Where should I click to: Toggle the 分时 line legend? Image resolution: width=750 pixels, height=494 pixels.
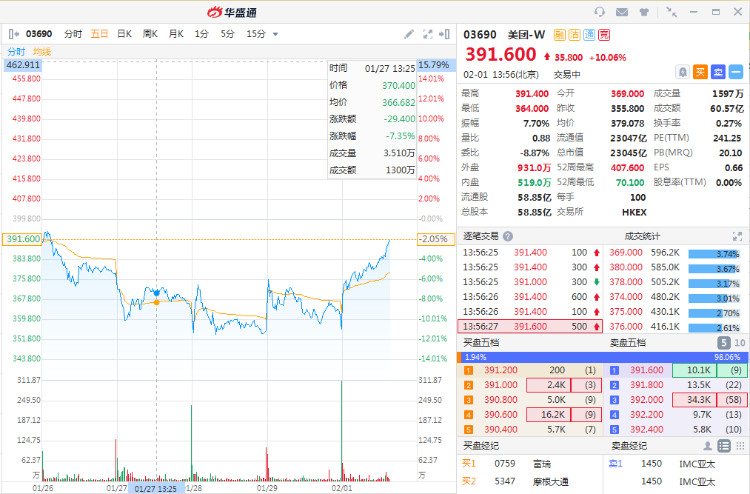click(x=16, y=52)
